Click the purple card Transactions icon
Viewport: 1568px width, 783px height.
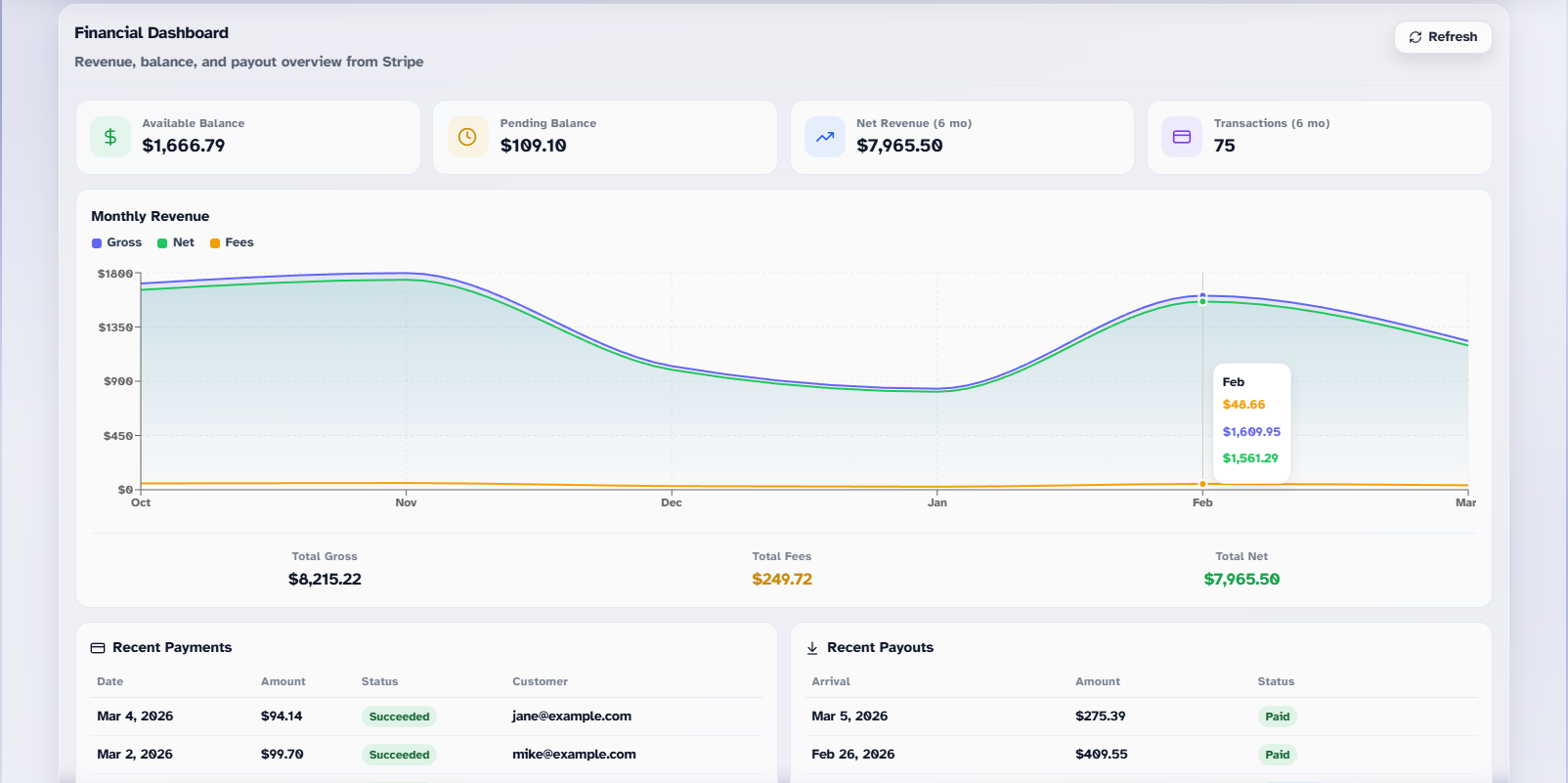1182,137
